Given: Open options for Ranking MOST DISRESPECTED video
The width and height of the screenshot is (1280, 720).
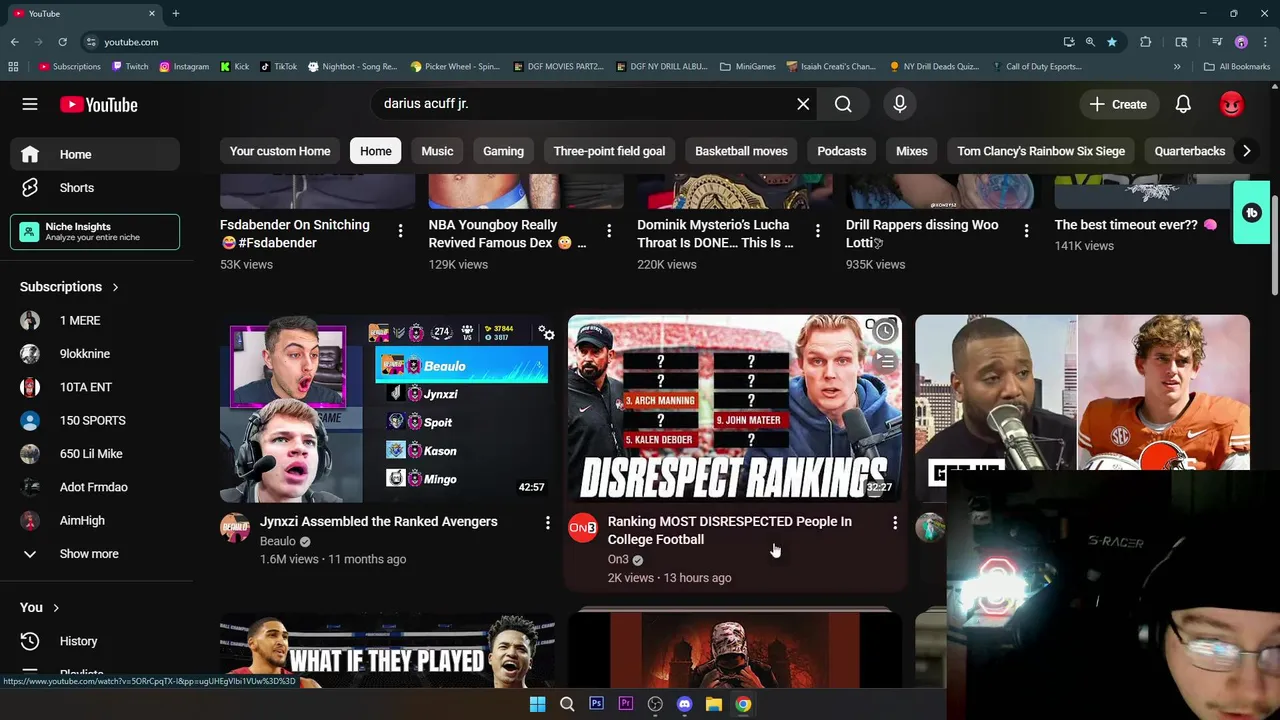Looking at the screenshot, I should (895, 523).
